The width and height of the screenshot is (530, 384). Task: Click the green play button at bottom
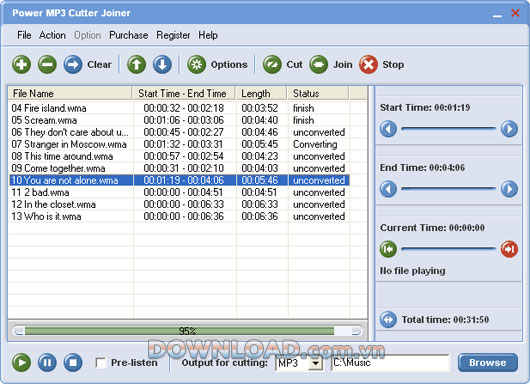pyautogui.click(x=22, y=363)
